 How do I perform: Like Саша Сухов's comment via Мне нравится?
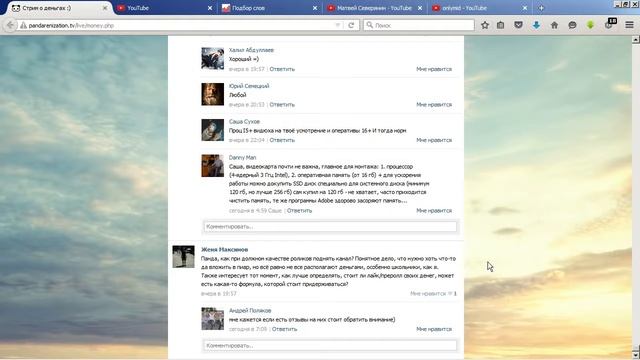click(x=434, y=140)
